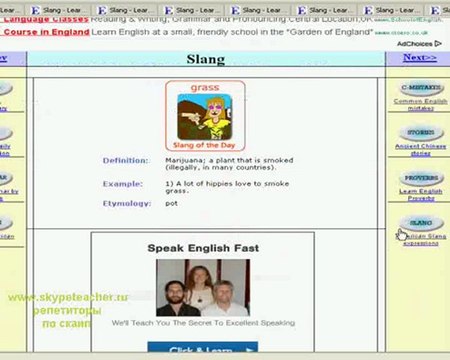The height and width of the screenshot is (360, 450).
Task: Click the Slang of the Day caption
Action: [x=204, y=145]
